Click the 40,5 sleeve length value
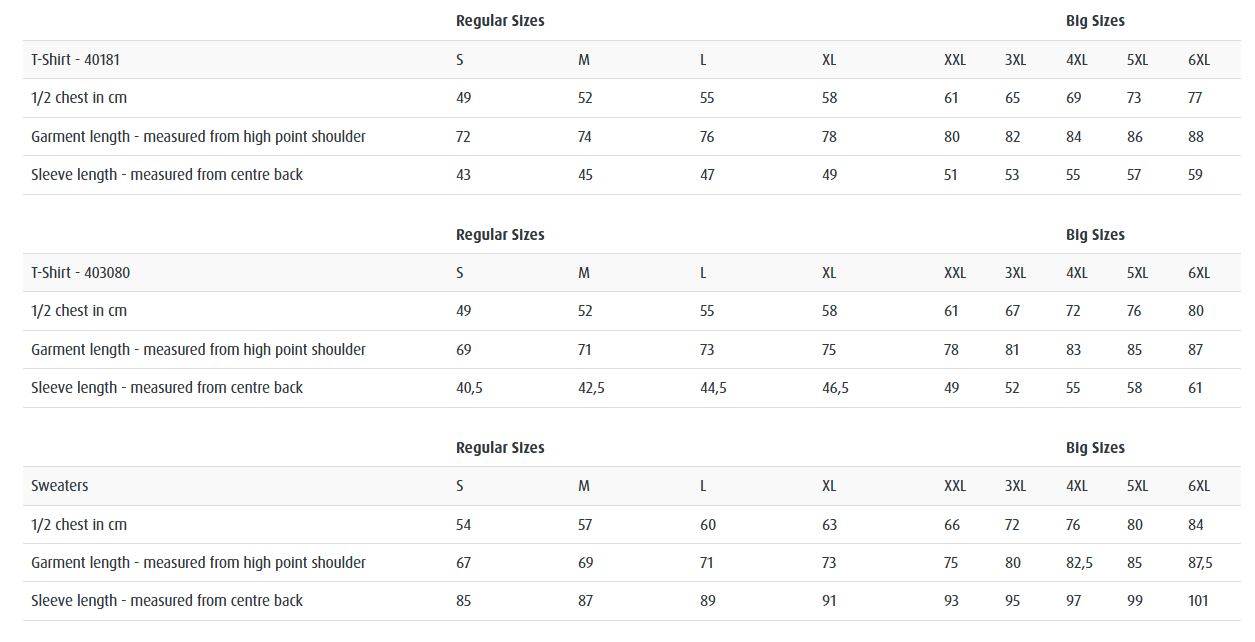The image size is (1255, 642). point(469,388)
